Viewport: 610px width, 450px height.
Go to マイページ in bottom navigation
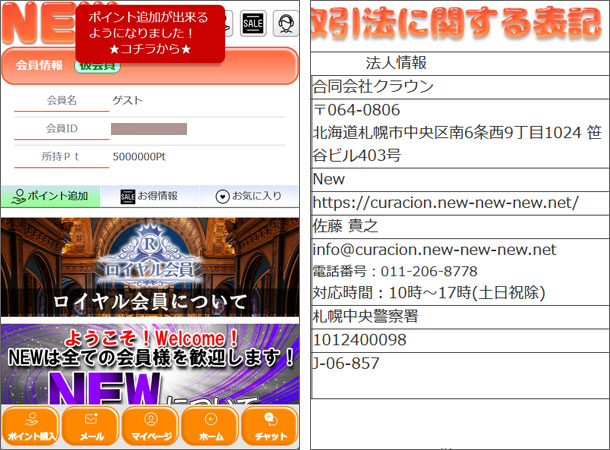(150, 426)
